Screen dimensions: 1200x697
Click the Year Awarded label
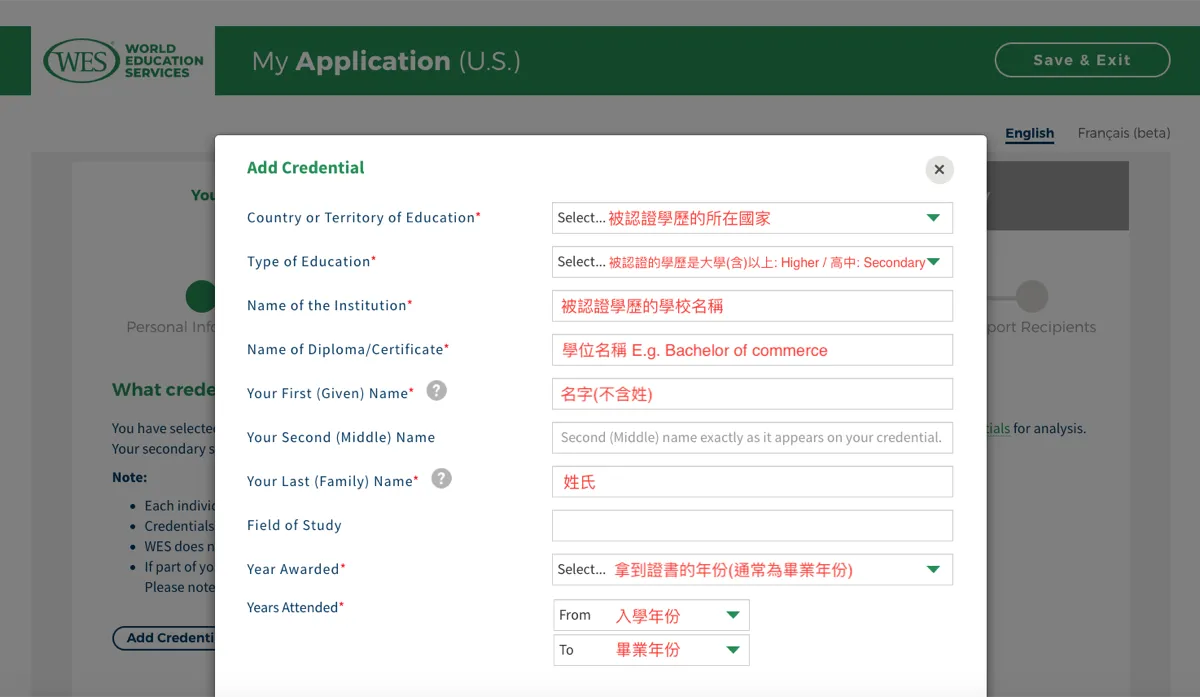[296, 569]
